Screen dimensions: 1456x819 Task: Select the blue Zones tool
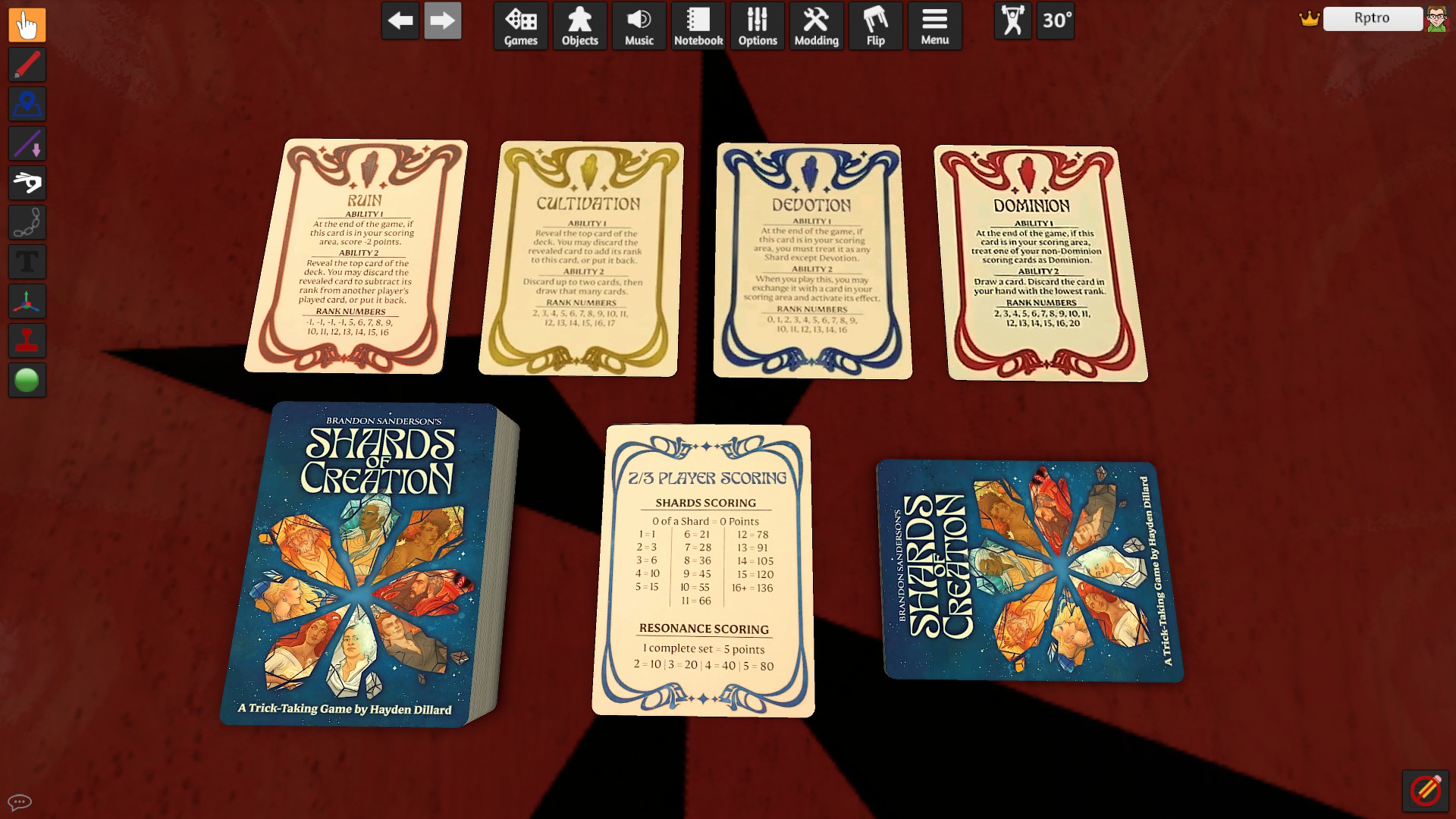pyautogui.click(x=27, y=104)
